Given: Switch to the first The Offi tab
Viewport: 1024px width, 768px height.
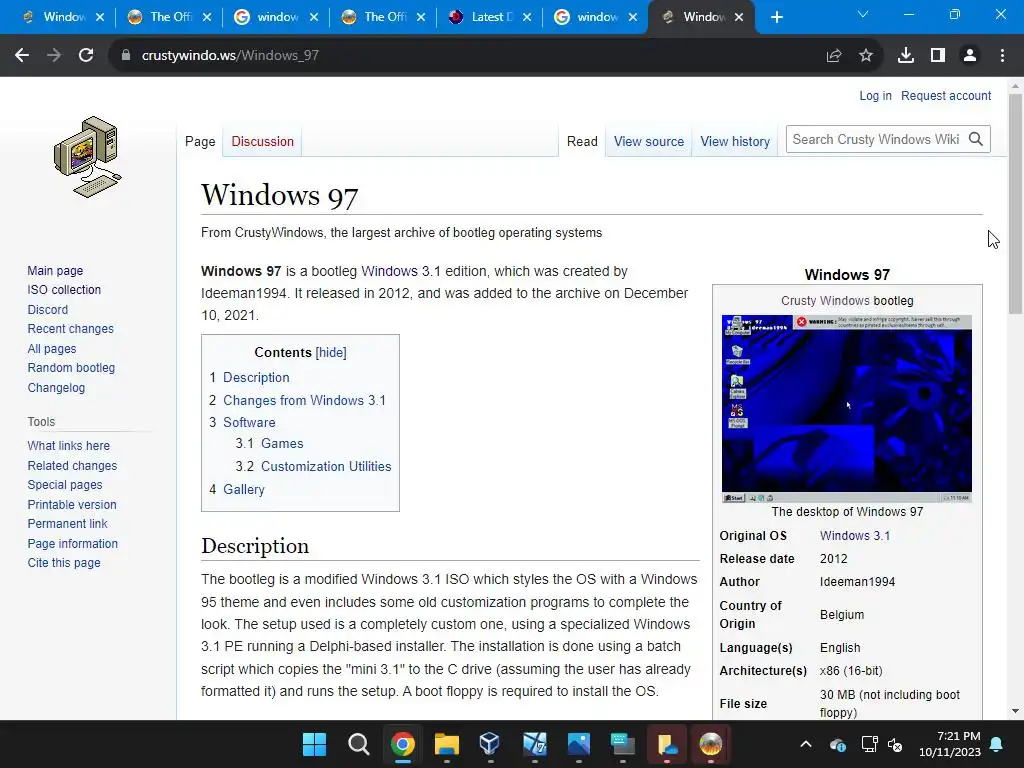Looking at the screenshot, I should tap(169, 18).
